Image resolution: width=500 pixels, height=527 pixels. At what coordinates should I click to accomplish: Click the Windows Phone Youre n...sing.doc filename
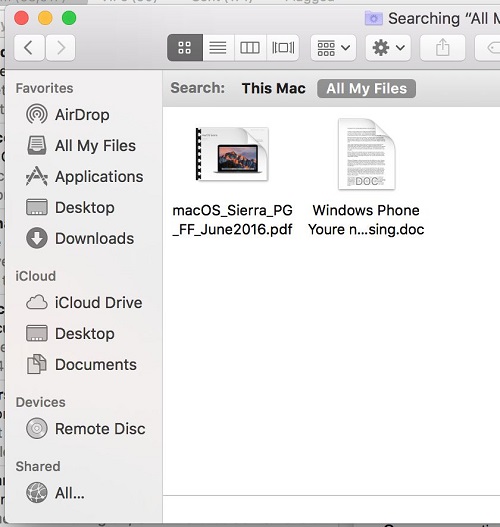366,220
